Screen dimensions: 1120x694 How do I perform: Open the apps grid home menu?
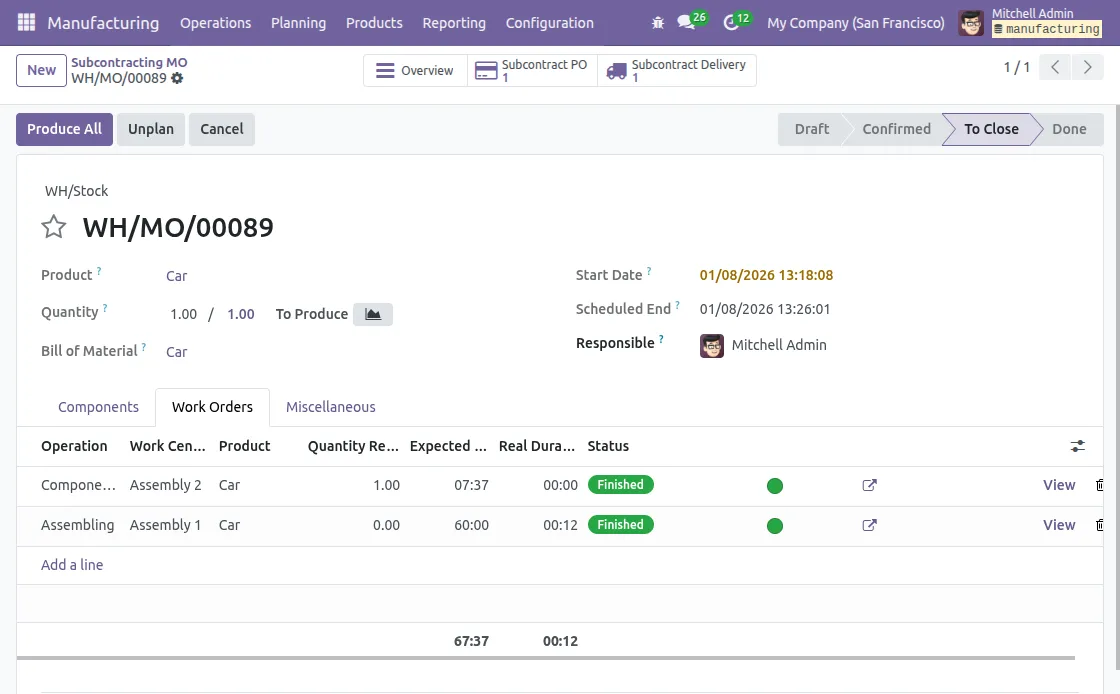coord(26,22)
